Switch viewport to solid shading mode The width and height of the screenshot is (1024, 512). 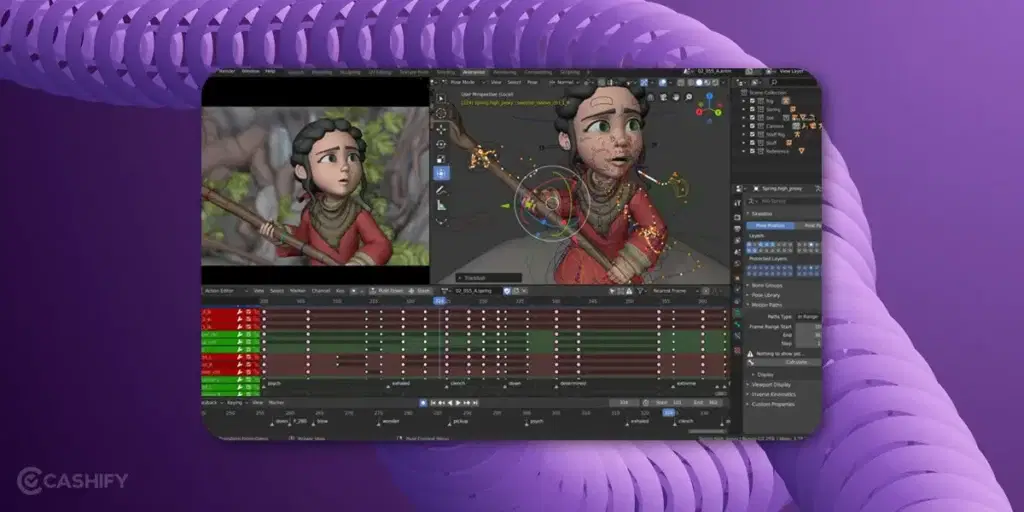[698, 82]
